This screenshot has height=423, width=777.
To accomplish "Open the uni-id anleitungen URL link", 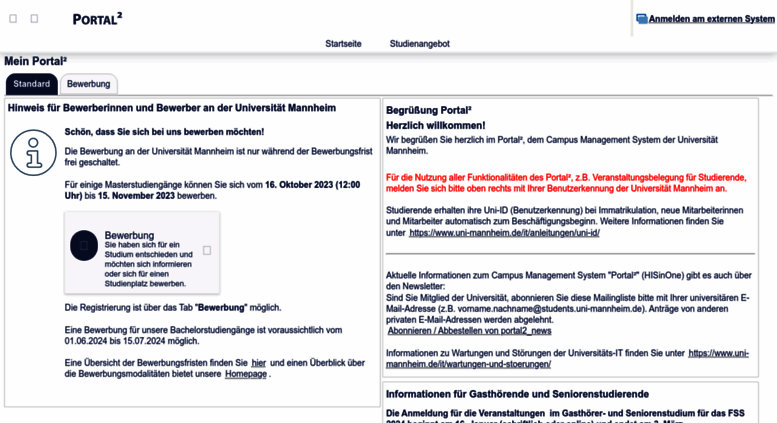I will tap(504, 232).
